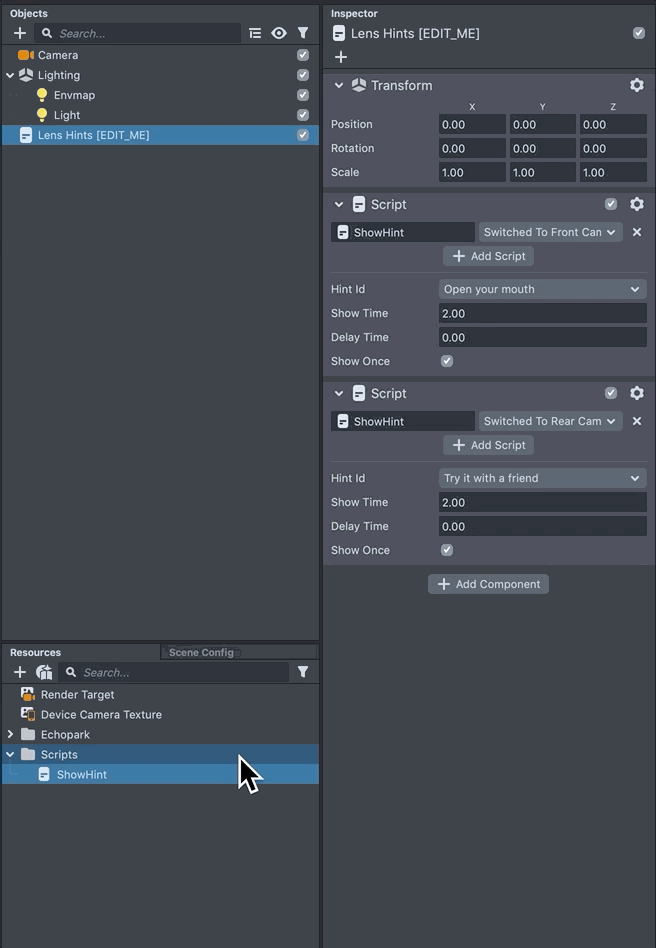Toggle the eye visibility filter in Objects panel
The height and width of the screenshot is (948, 656).
pyautogui.click(x=279, y=33)
